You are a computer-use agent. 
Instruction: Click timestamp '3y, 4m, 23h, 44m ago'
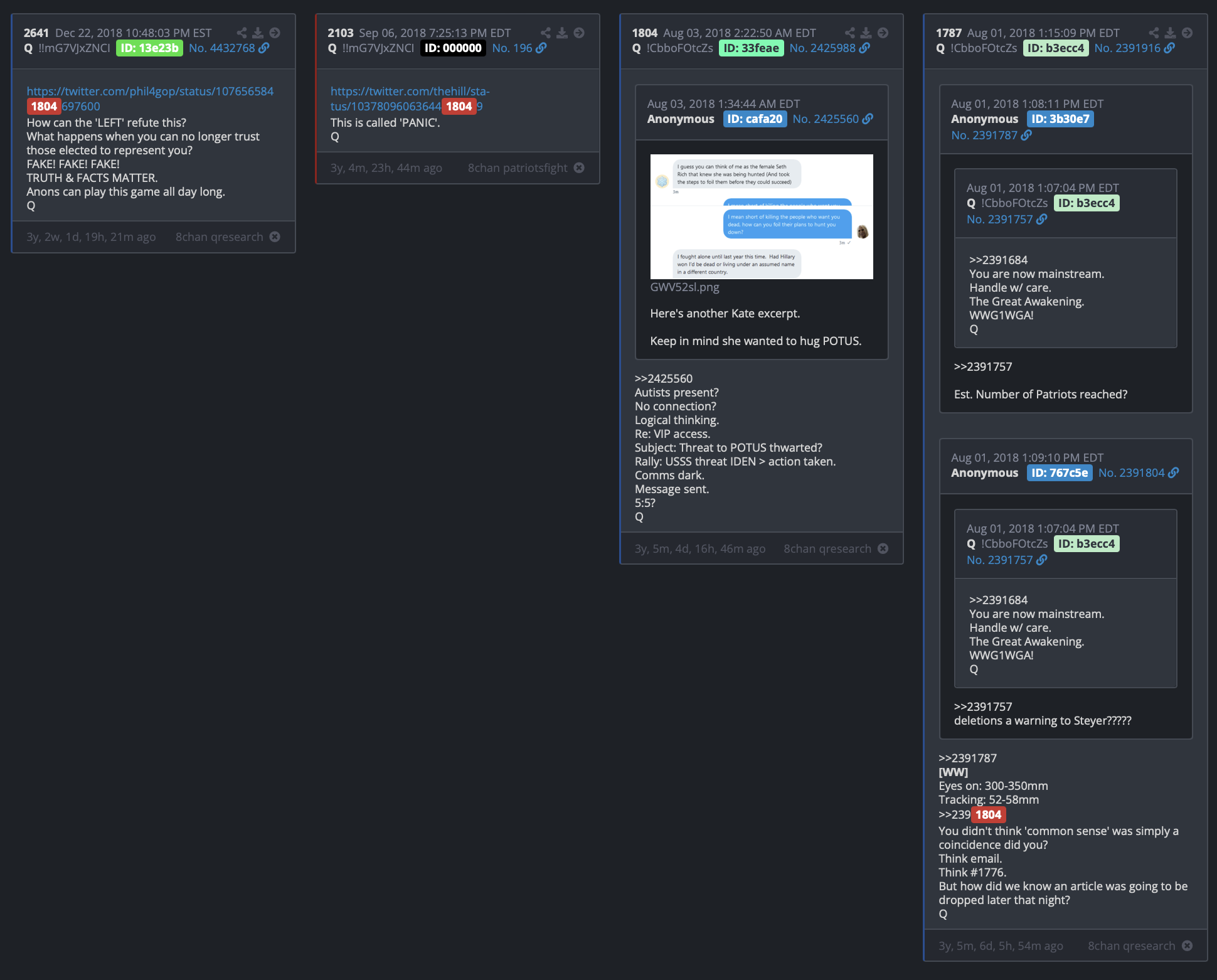tap(386, 168)
